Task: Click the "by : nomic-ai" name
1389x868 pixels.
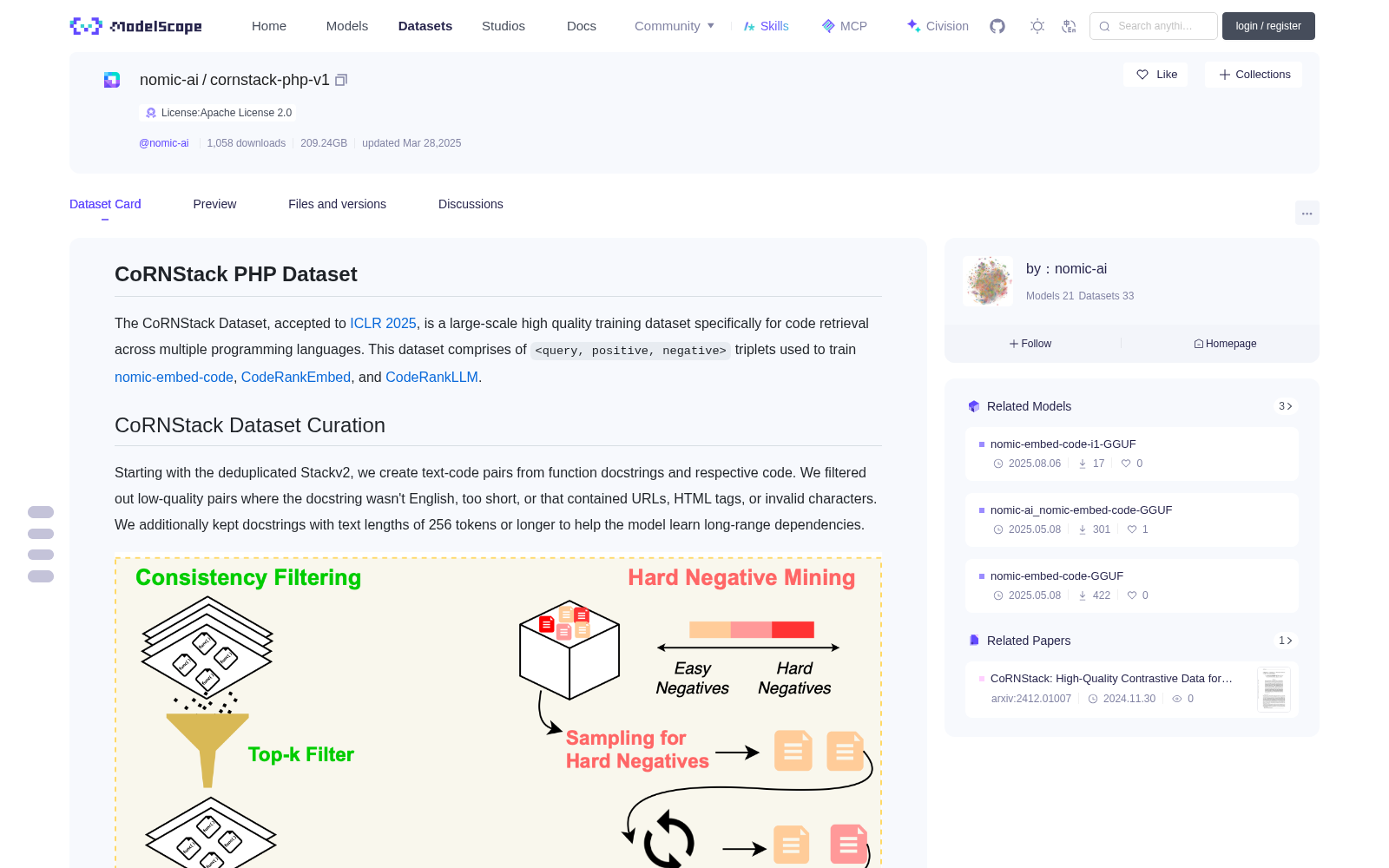Action: tap(1066, 269)
